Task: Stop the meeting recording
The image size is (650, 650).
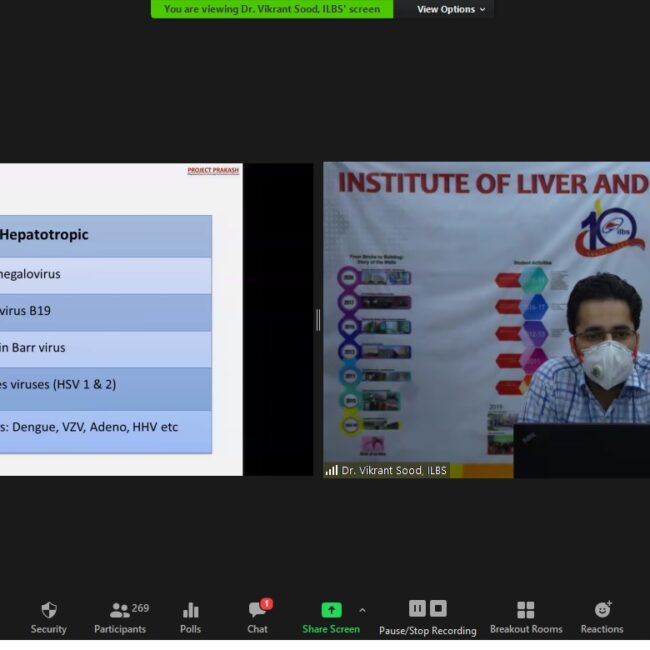Action: click(438, 608)
